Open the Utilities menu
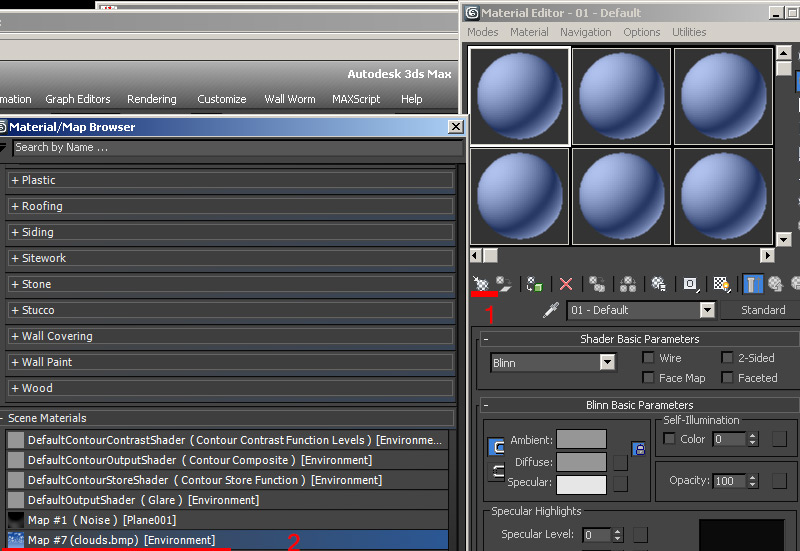Viewport: 800px width, 551px height. 689,32
